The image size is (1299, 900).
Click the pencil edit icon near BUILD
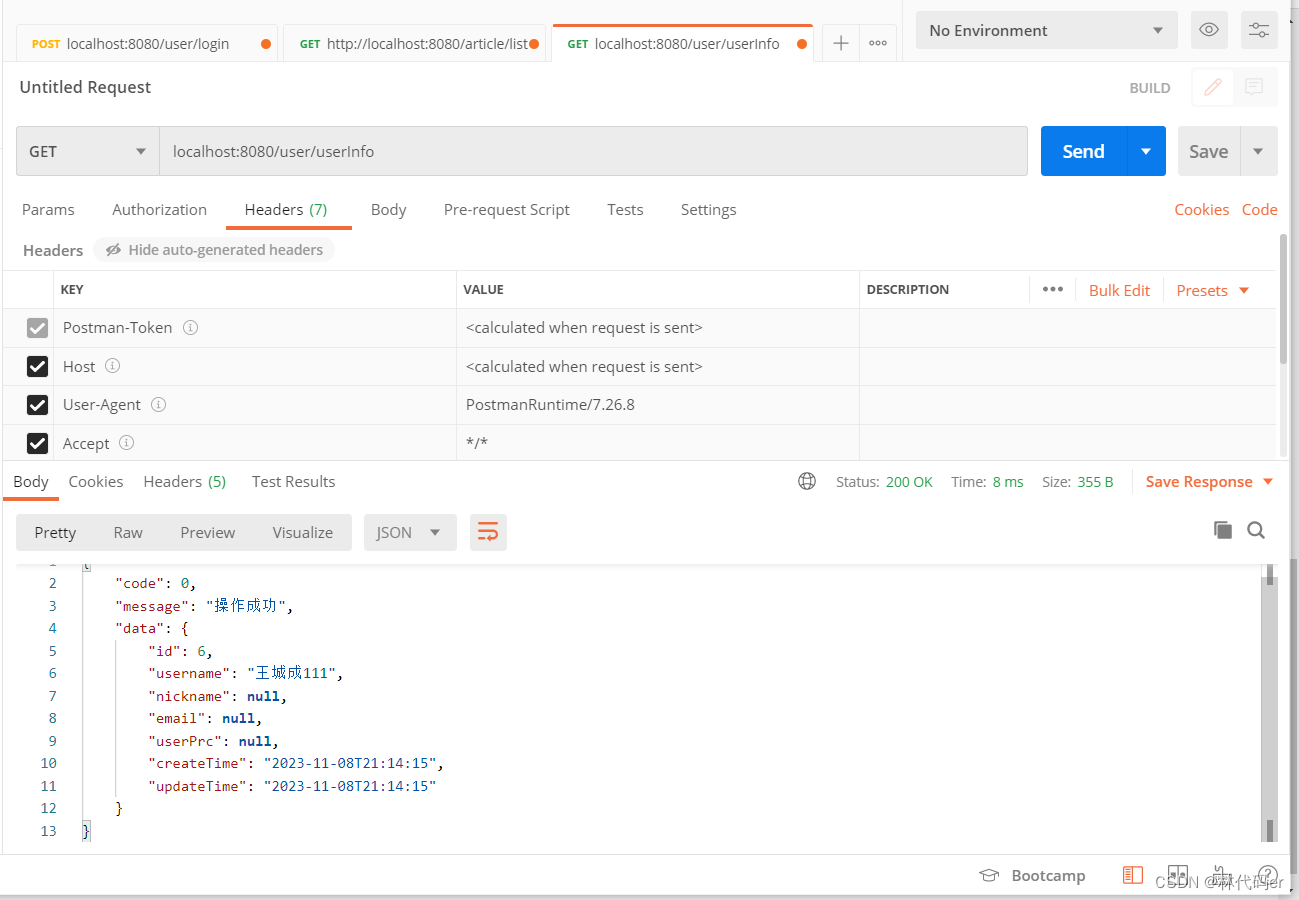pos(1213,87)
